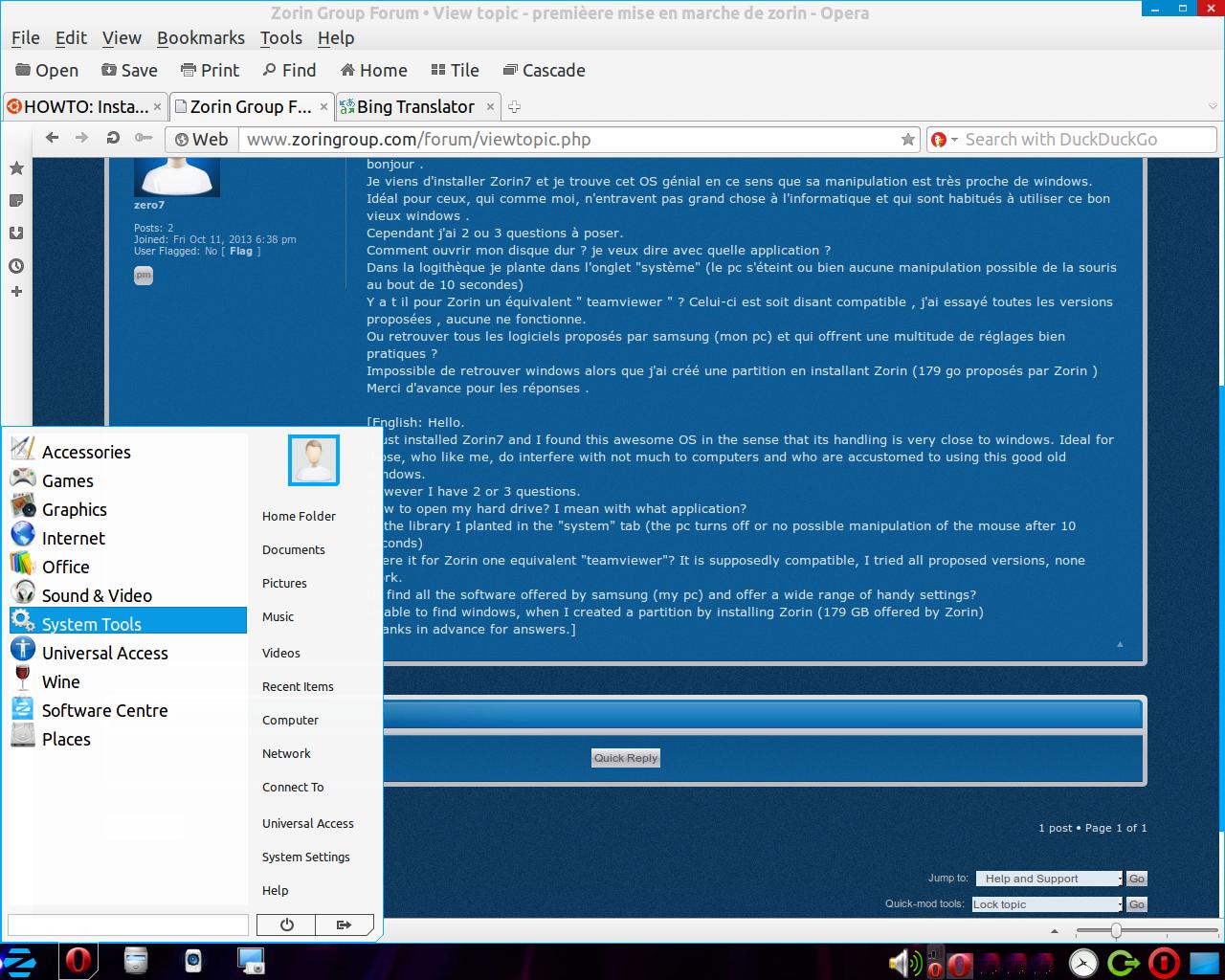Screen dimensions: 1225x980
Task: Click the volume speaker in system tray
Action: [x=900, y=963]
